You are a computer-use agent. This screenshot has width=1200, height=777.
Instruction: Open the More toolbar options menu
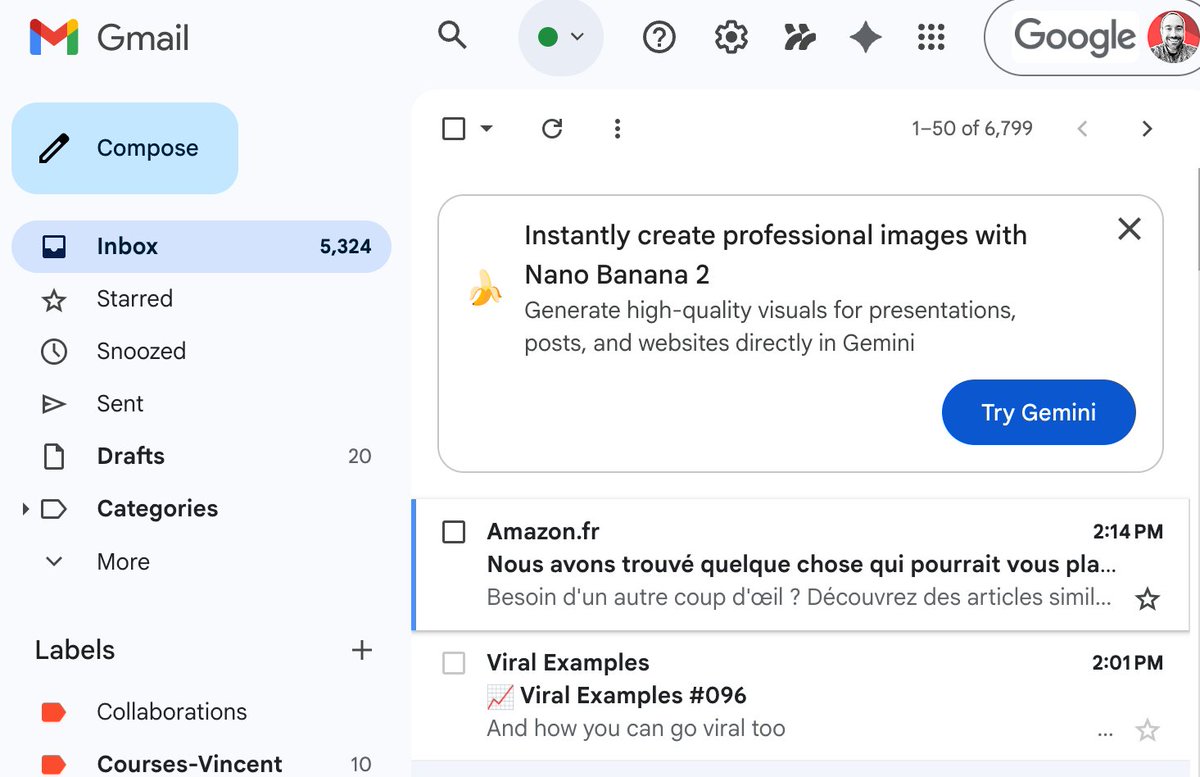[617, 128]
